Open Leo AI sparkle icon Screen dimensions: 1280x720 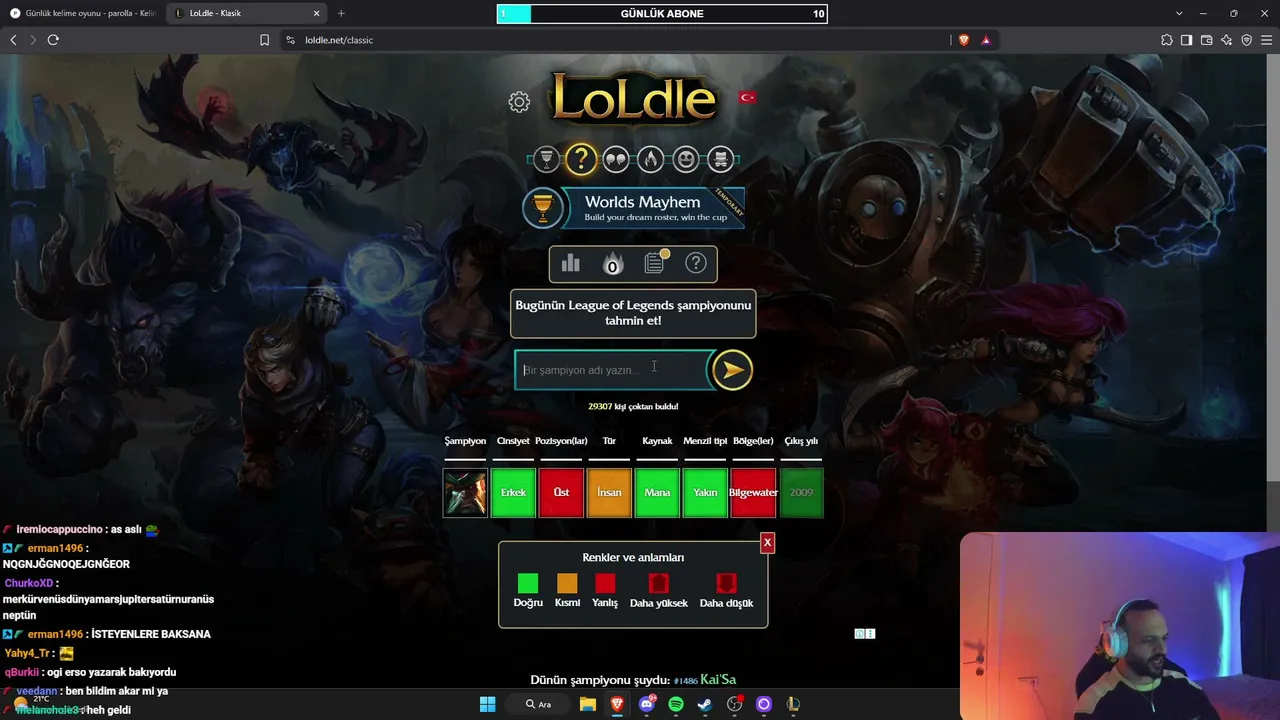pyautogui.click(x=1226, y=40)
